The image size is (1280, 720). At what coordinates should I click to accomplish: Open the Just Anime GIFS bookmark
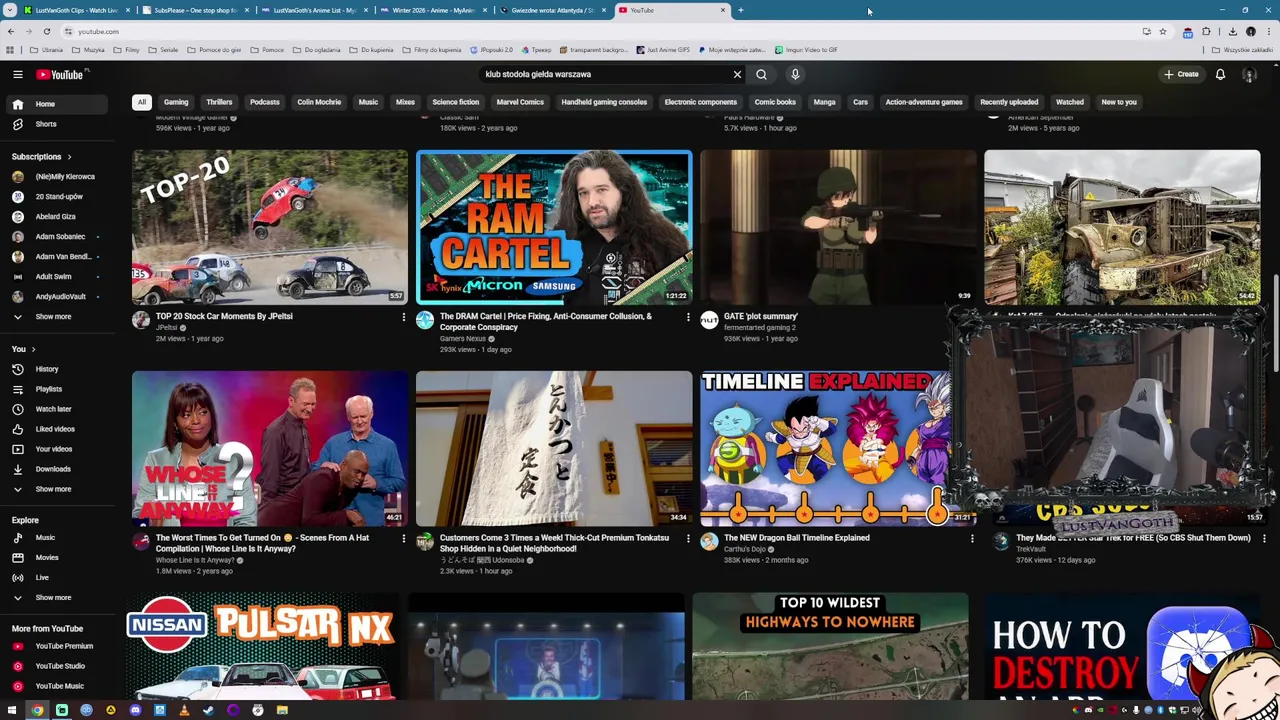[663, 49]
